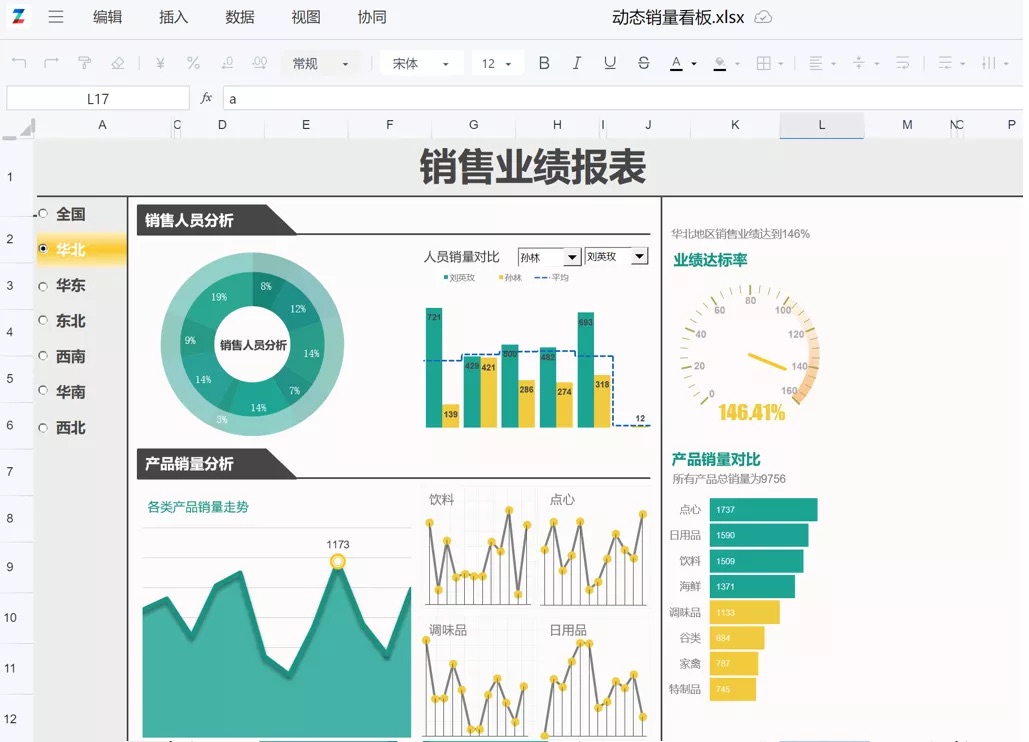Click the horizontal align icon

[x=816, y=63]
